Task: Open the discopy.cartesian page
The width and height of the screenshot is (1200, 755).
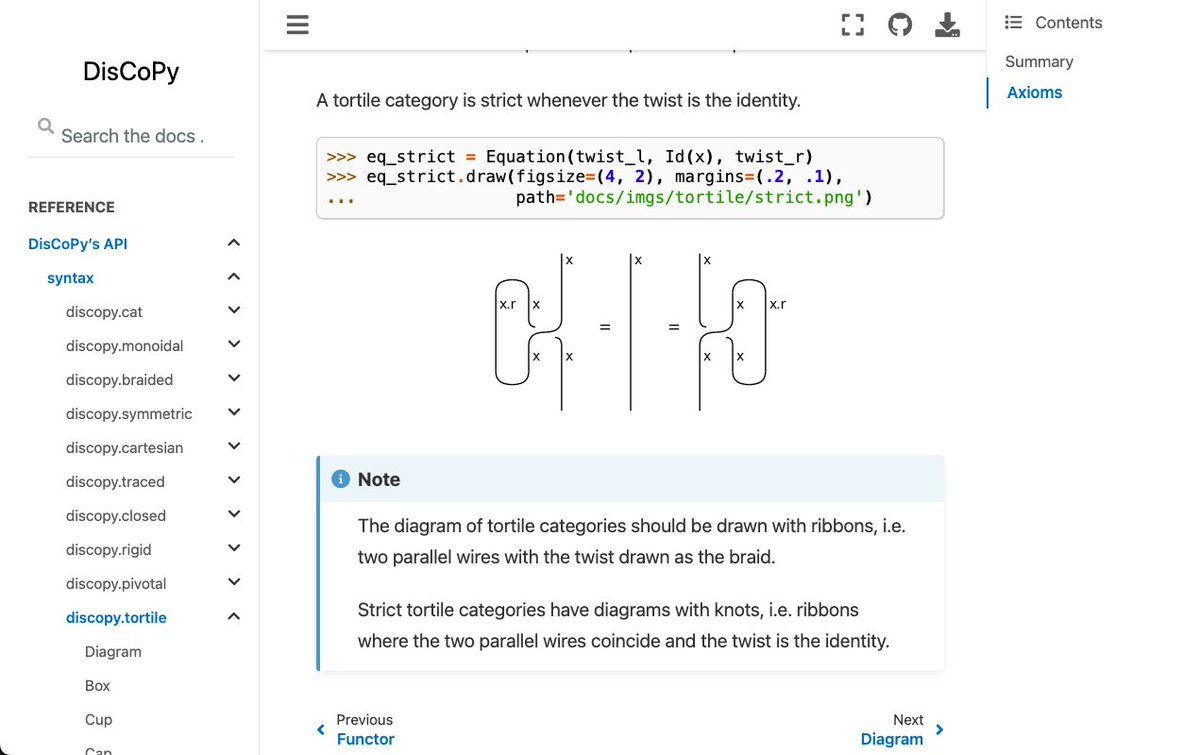Action: [125, 448]
